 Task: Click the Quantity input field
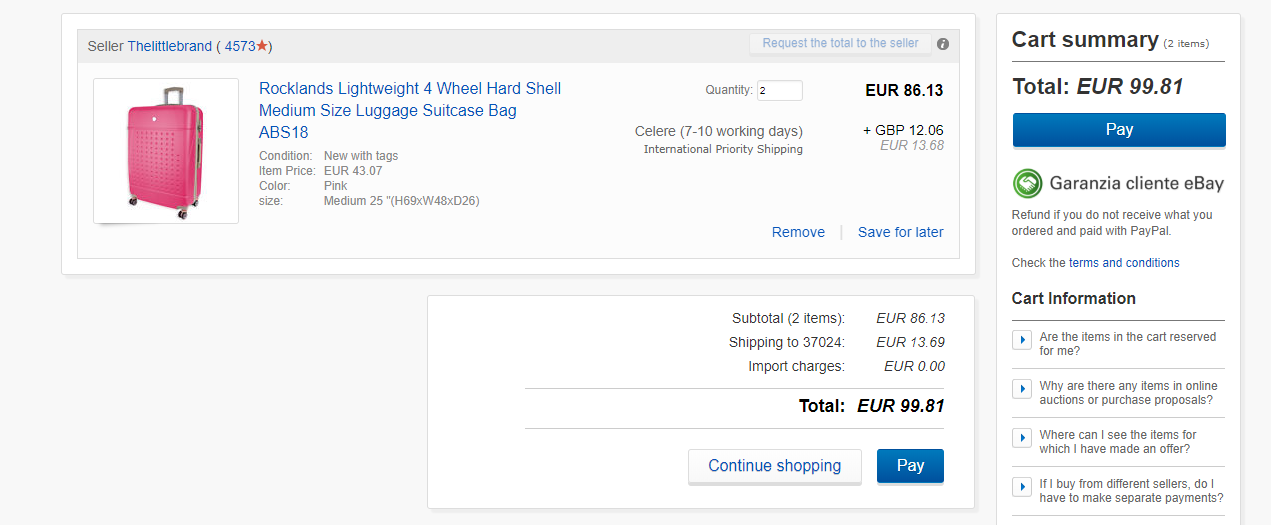pyautogui.click(x=779, y=91)
